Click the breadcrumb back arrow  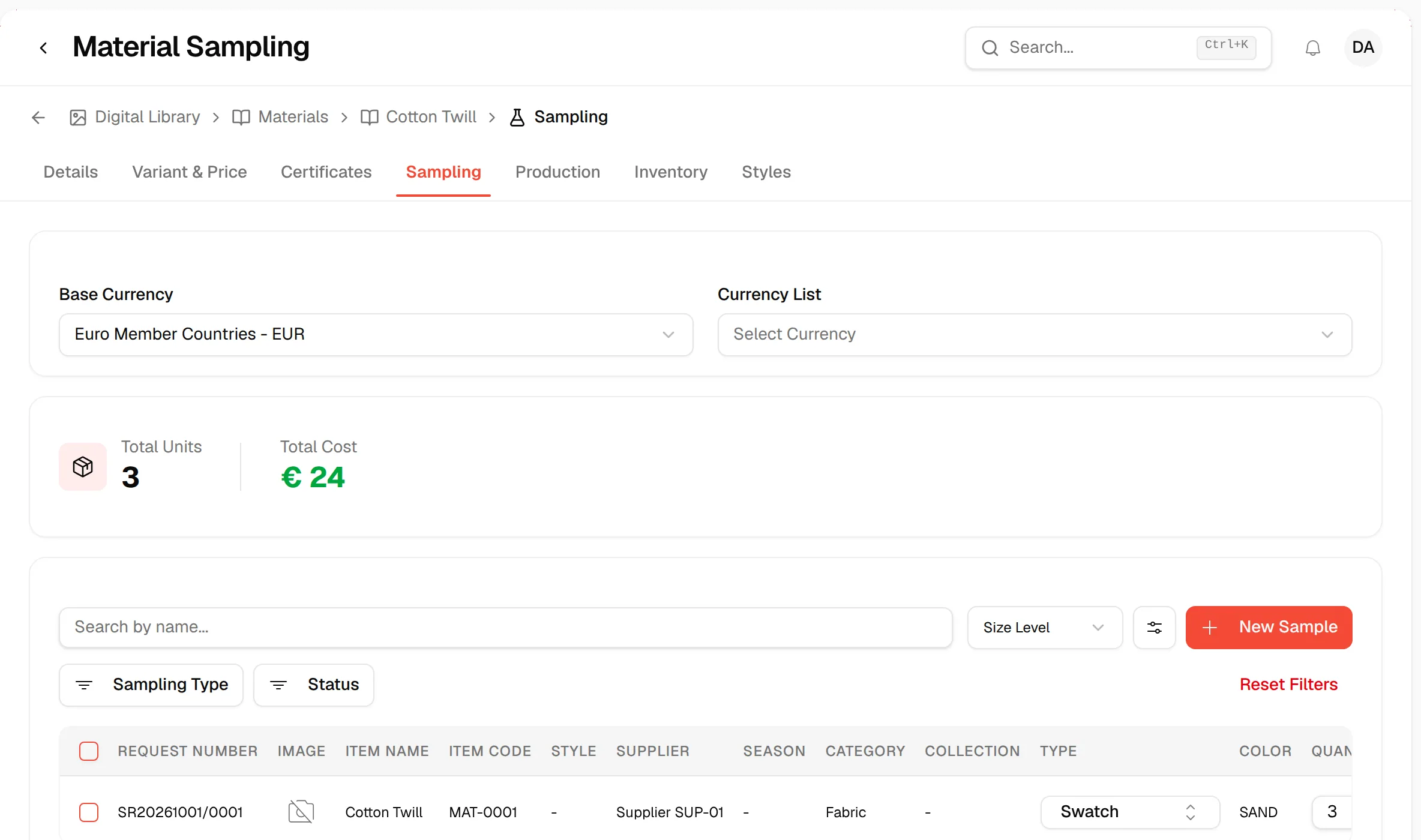38,117
